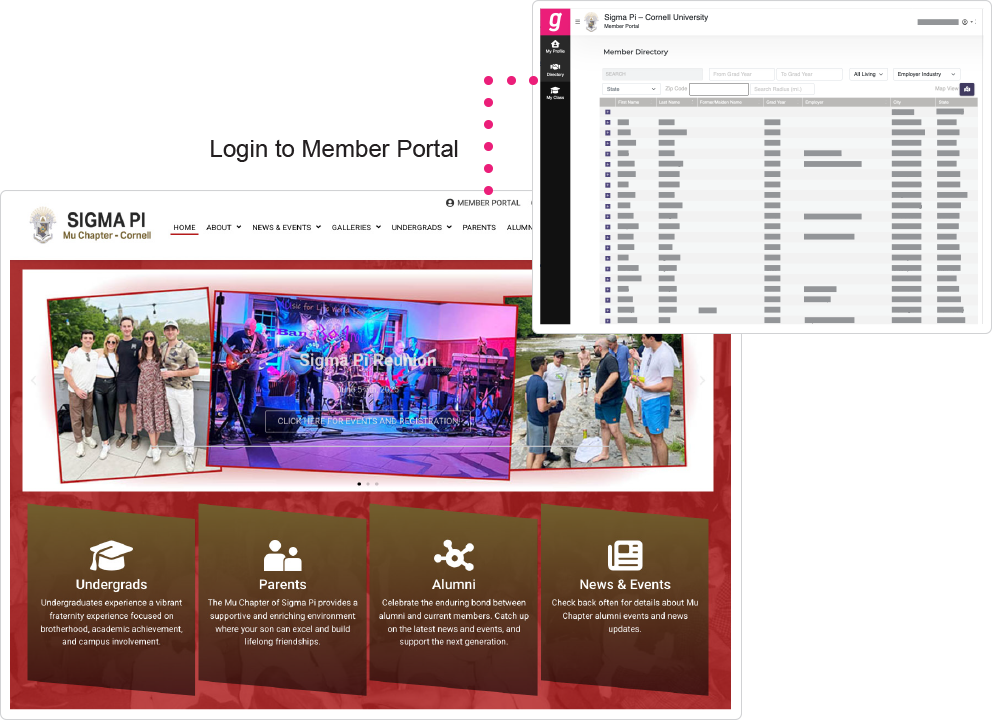This screenshot has width=992, height=720.
Task: Expand the GALLERIES menu chevron
Action: click(x=378, y=227)
